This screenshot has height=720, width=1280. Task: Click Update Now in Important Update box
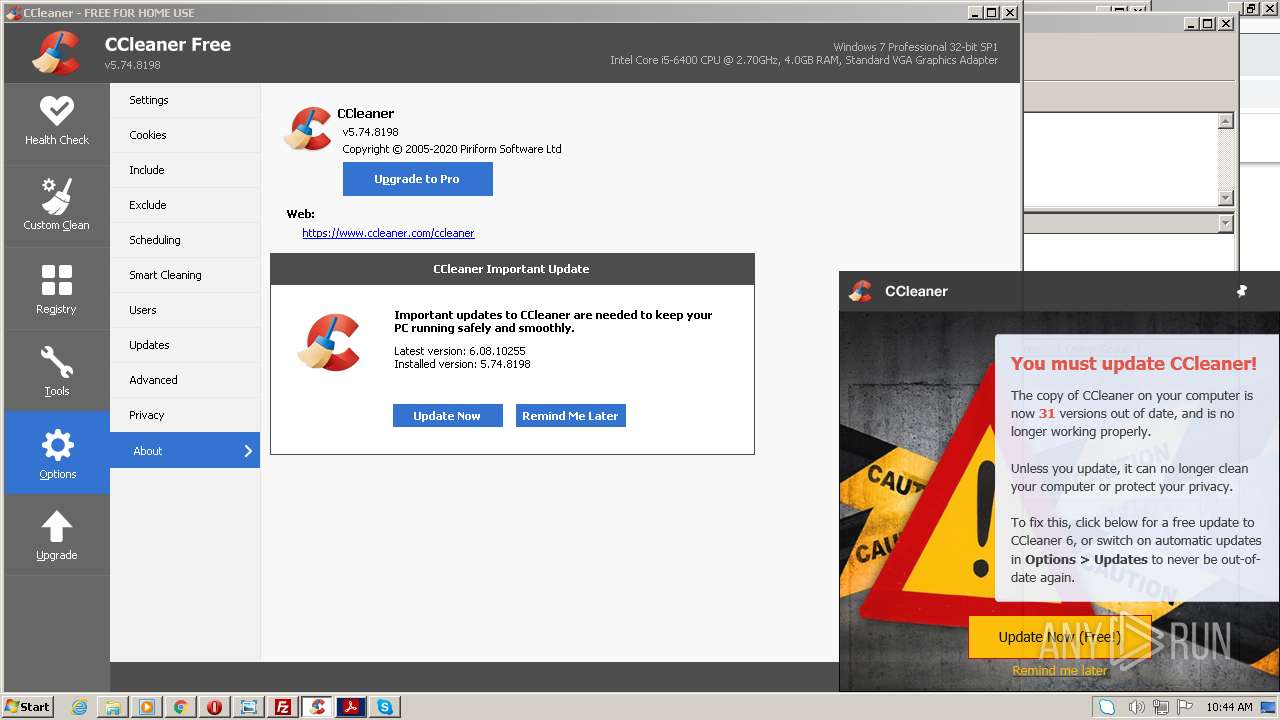(x=447, y=416)
